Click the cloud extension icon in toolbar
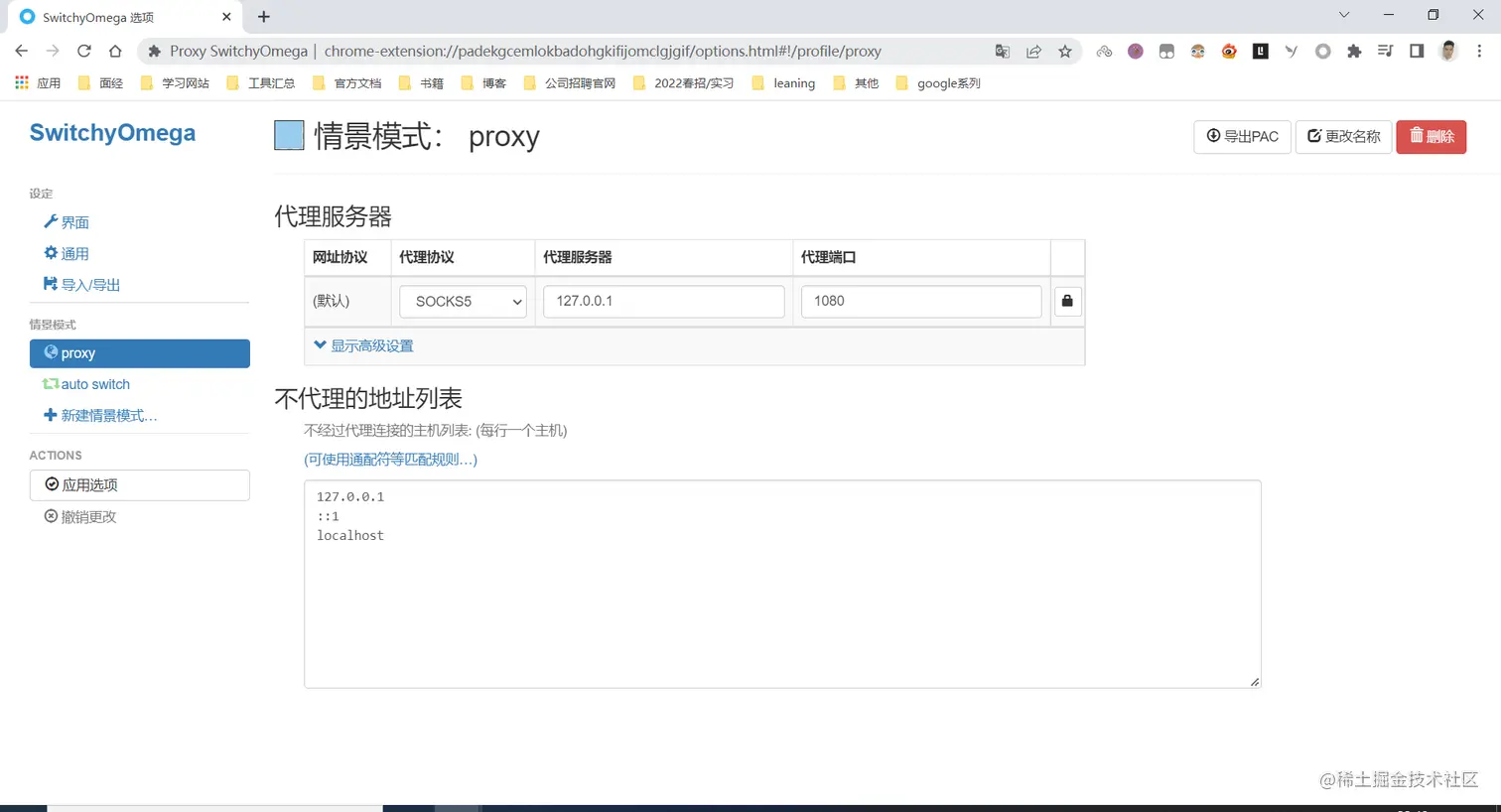 tap(1104, 52)
